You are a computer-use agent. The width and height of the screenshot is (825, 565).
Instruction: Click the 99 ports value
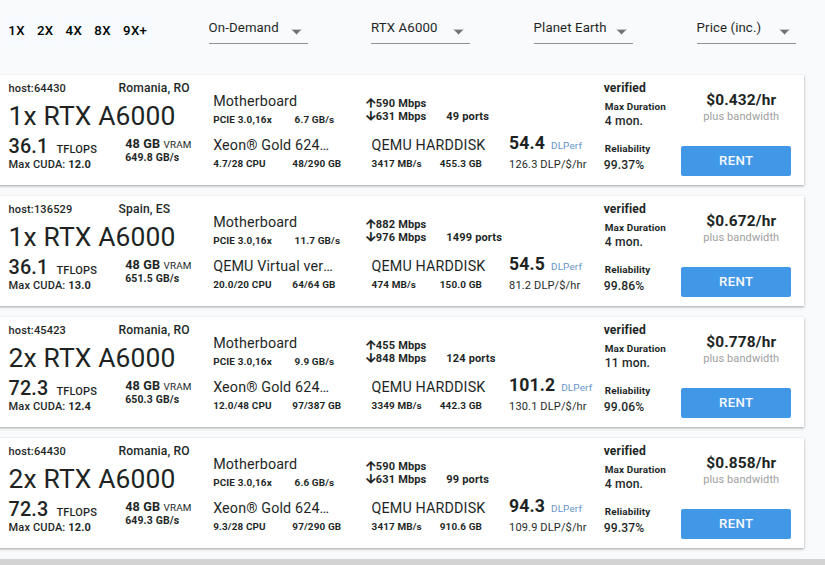tap(468, 479)
